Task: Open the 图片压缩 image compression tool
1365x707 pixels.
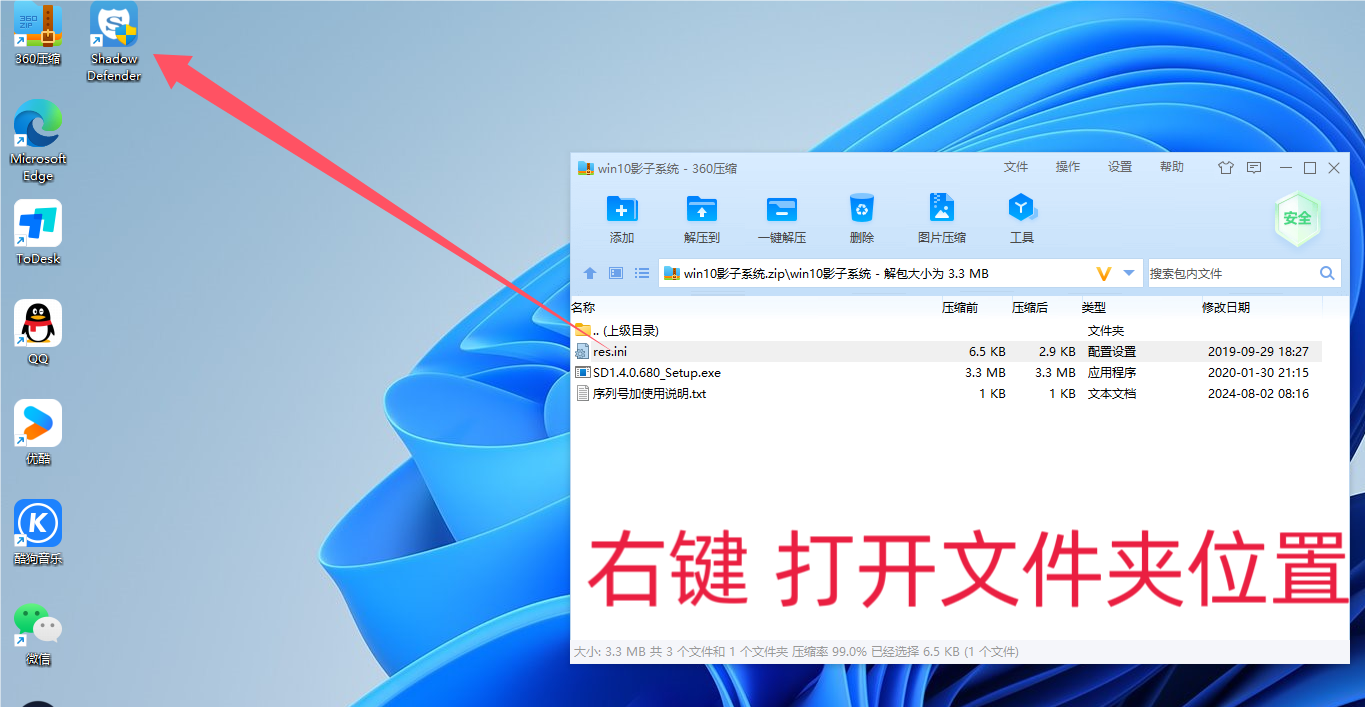Action: pyautogui.click(x=941, y=208)
